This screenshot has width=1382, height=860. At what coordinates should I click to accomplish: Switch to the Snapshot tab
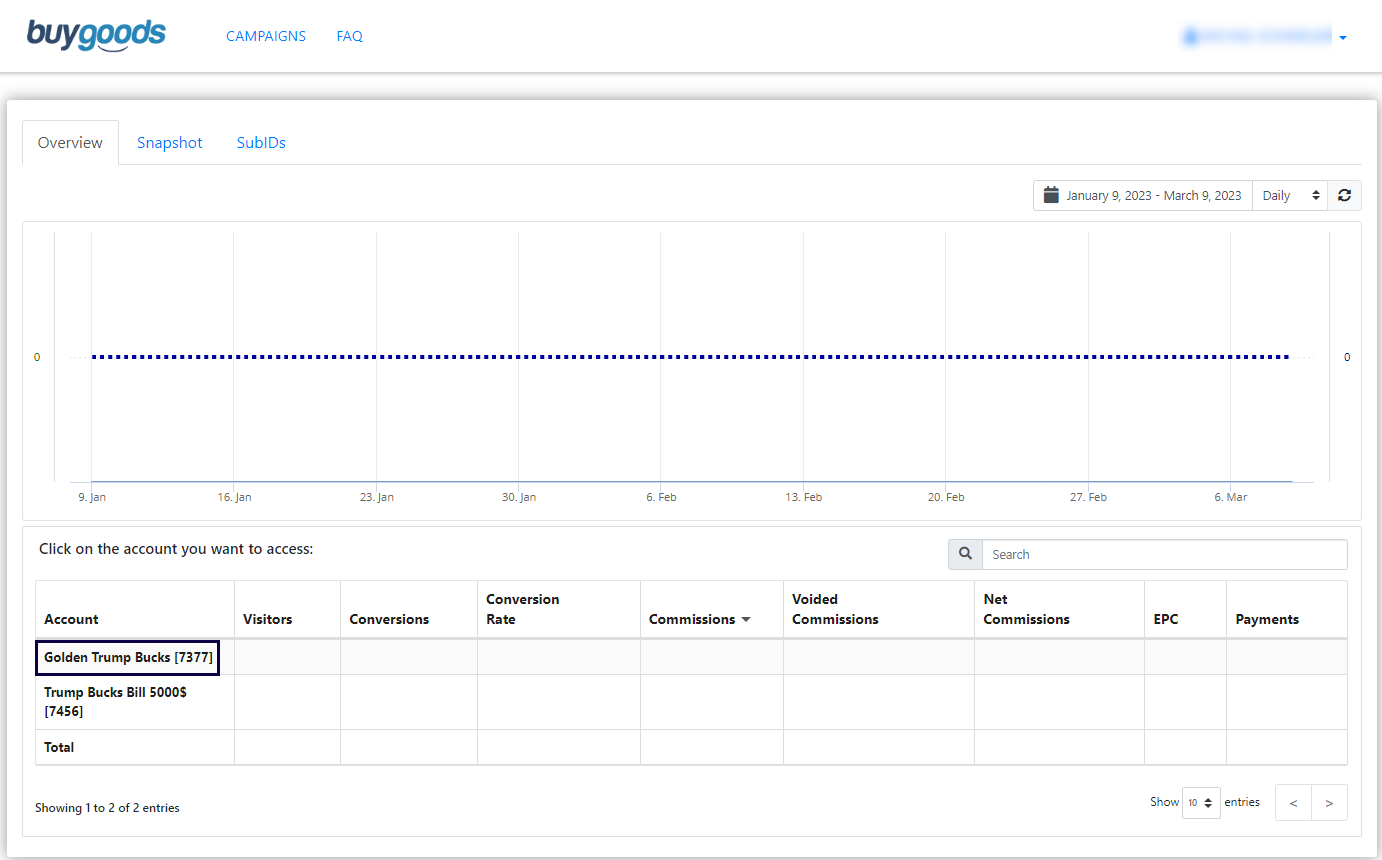tap(170, 143)
